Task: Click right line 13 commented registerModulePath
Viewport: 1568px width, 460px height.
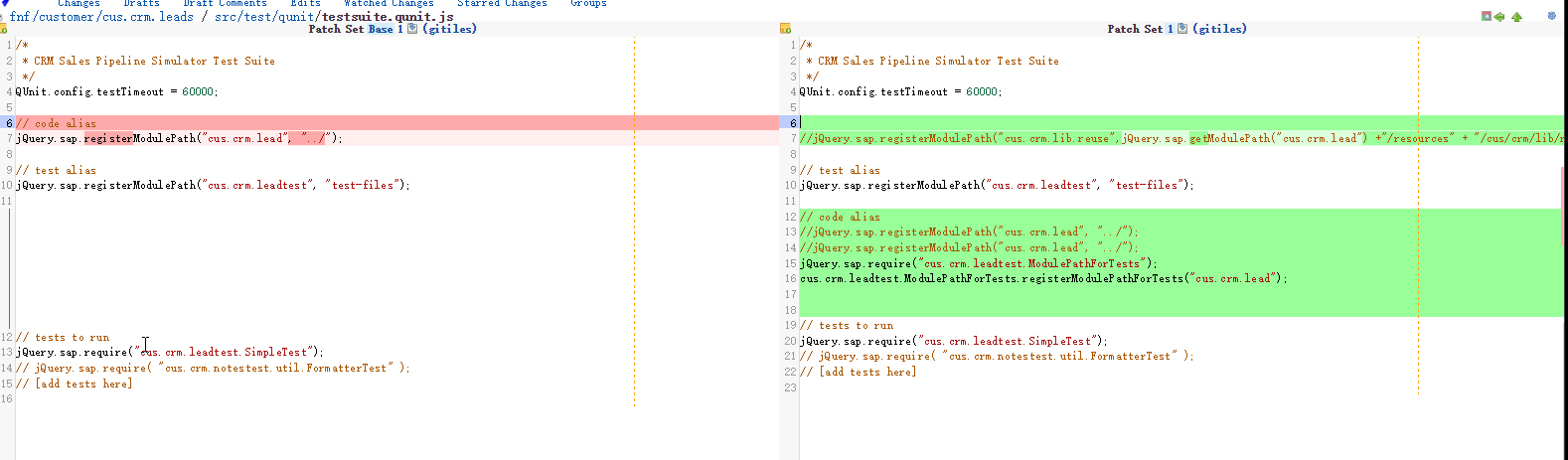Action: point(969,231)
